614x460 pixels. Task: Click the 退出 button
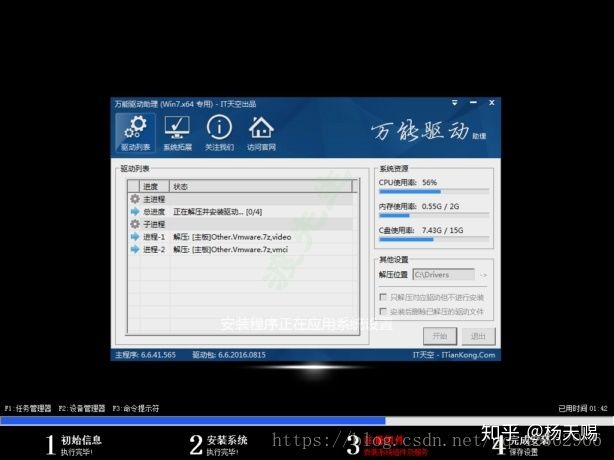click(478, 336)
